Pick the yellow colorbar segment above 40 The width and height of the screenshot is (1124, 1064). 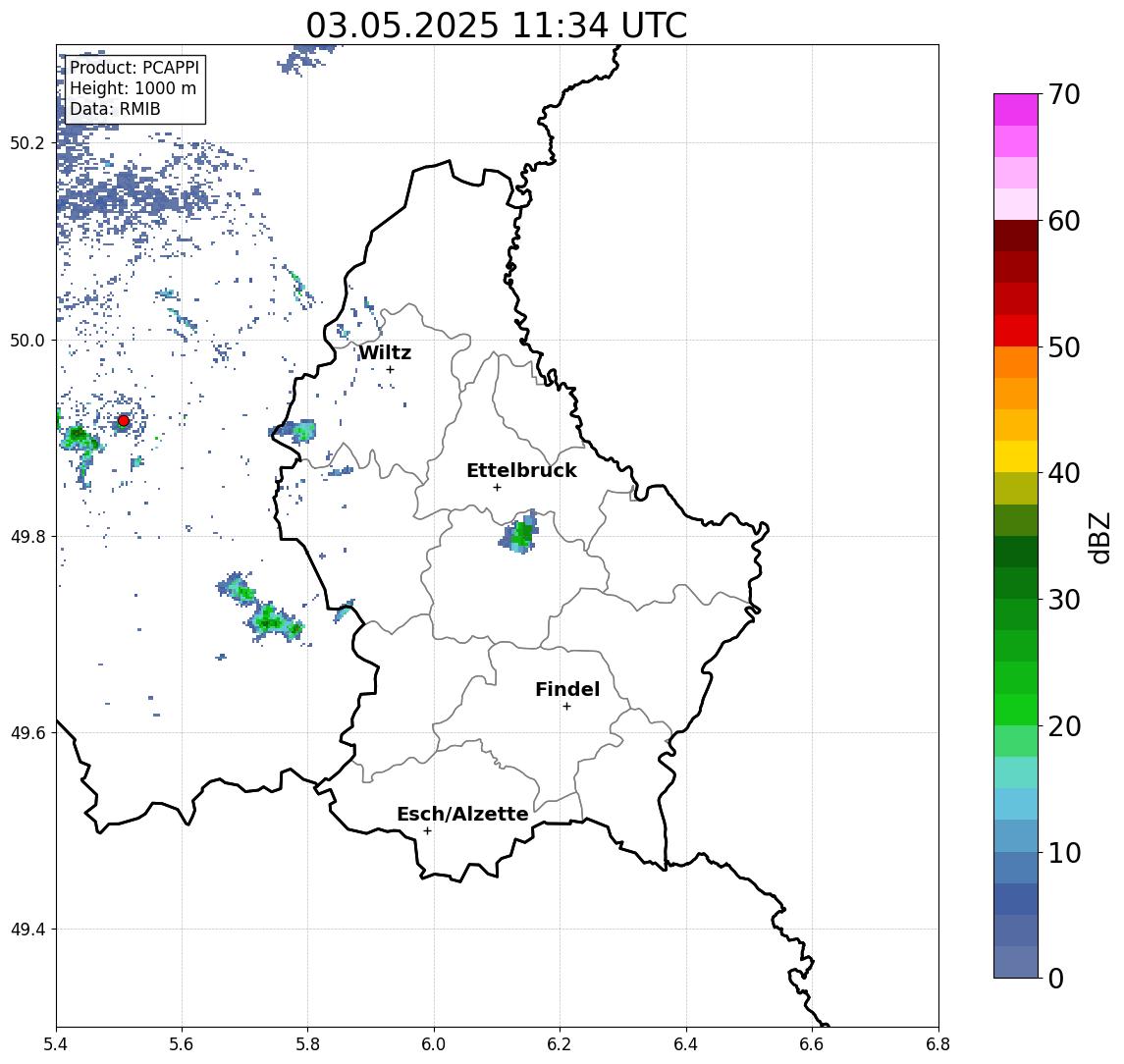(1016, 456)
